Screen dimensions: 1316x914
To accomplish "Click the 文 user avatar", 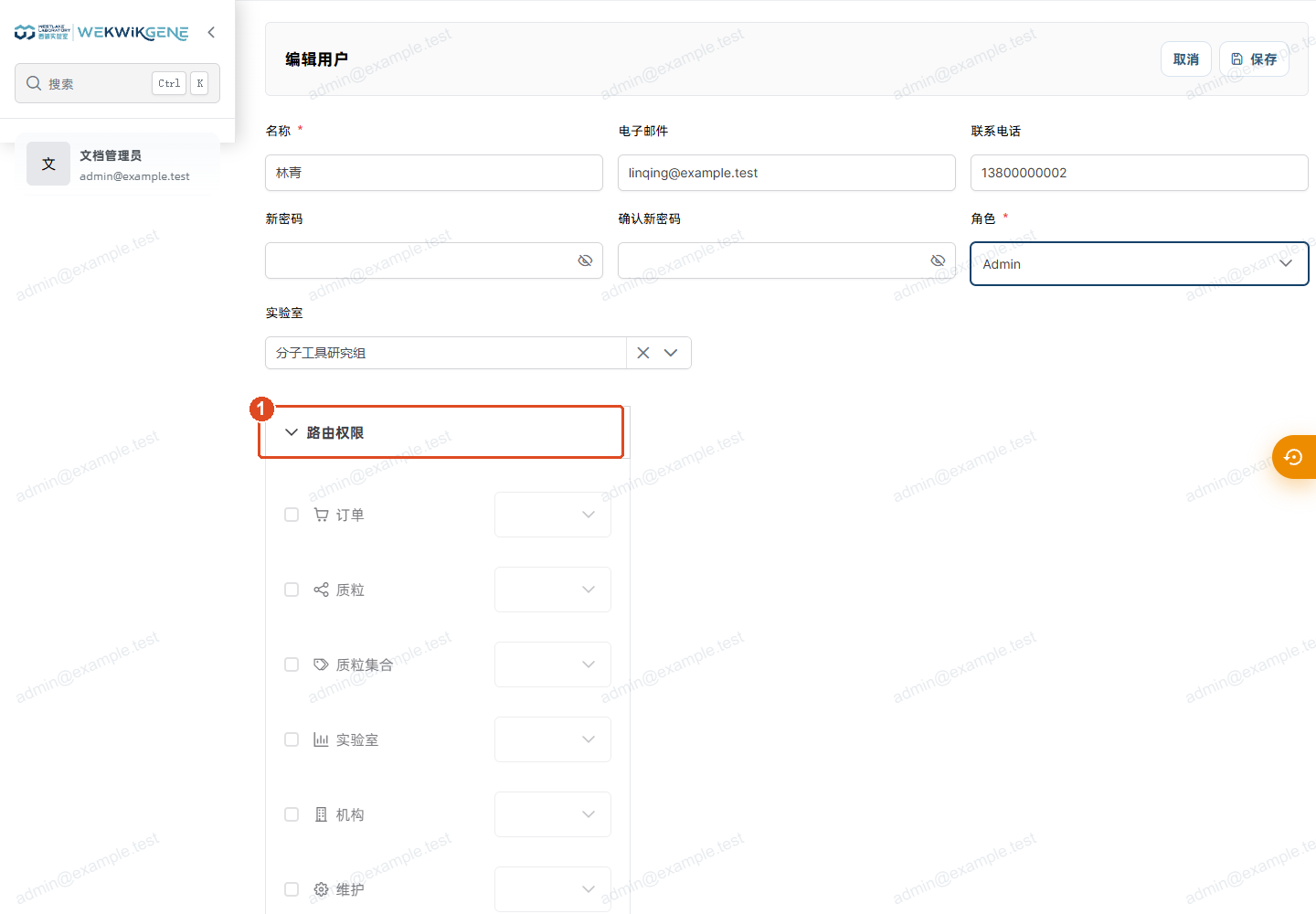I will click(x=48, y=164).
